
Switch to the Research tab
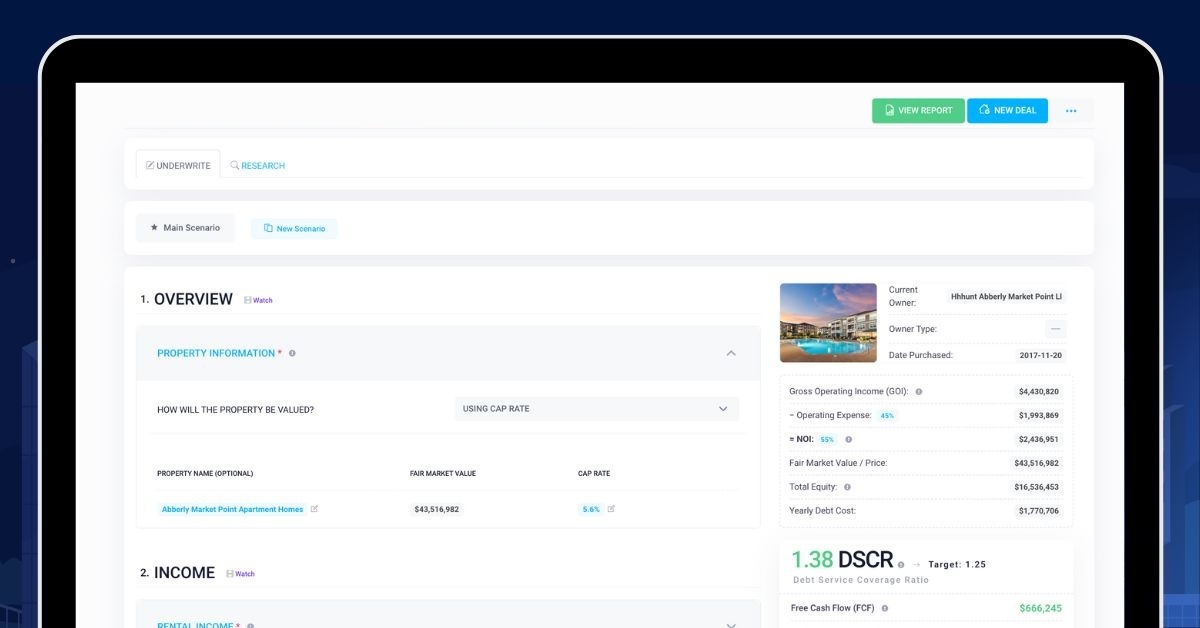point(257,166)
